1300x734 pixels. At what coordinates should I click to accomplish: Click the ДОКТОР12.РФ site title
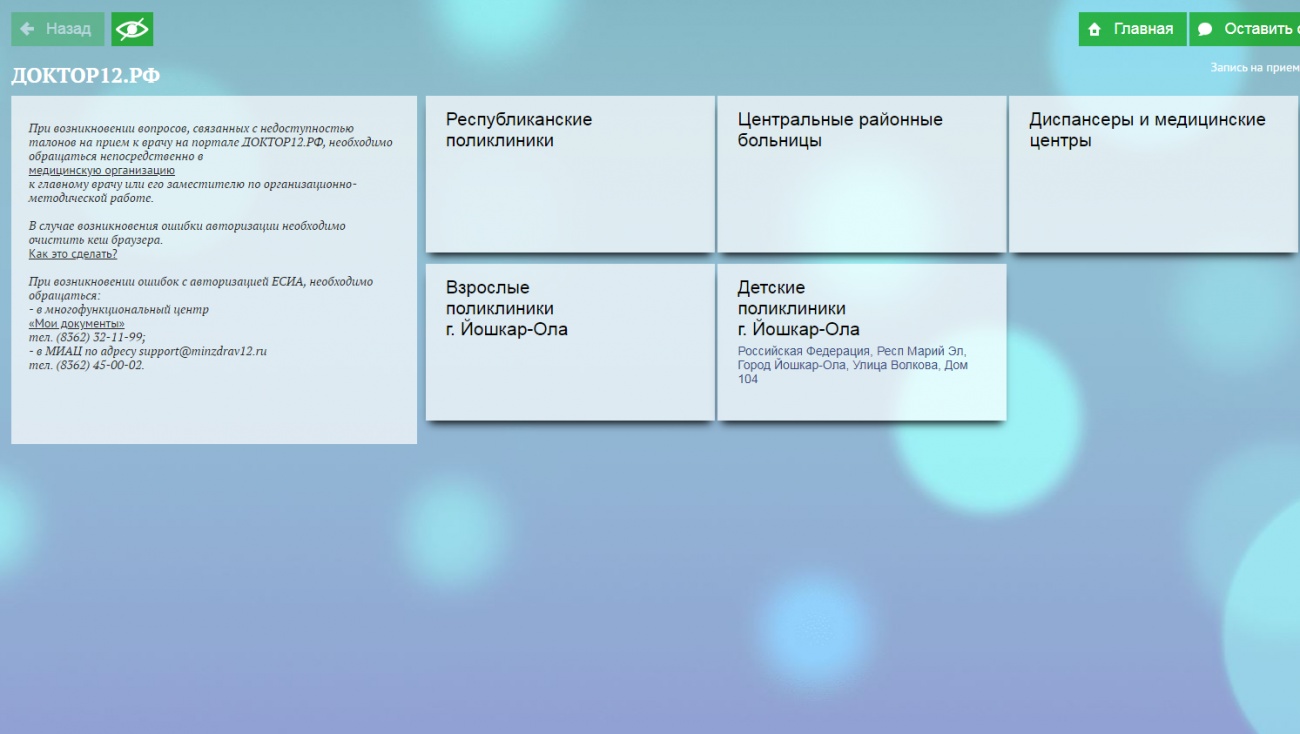85,76
